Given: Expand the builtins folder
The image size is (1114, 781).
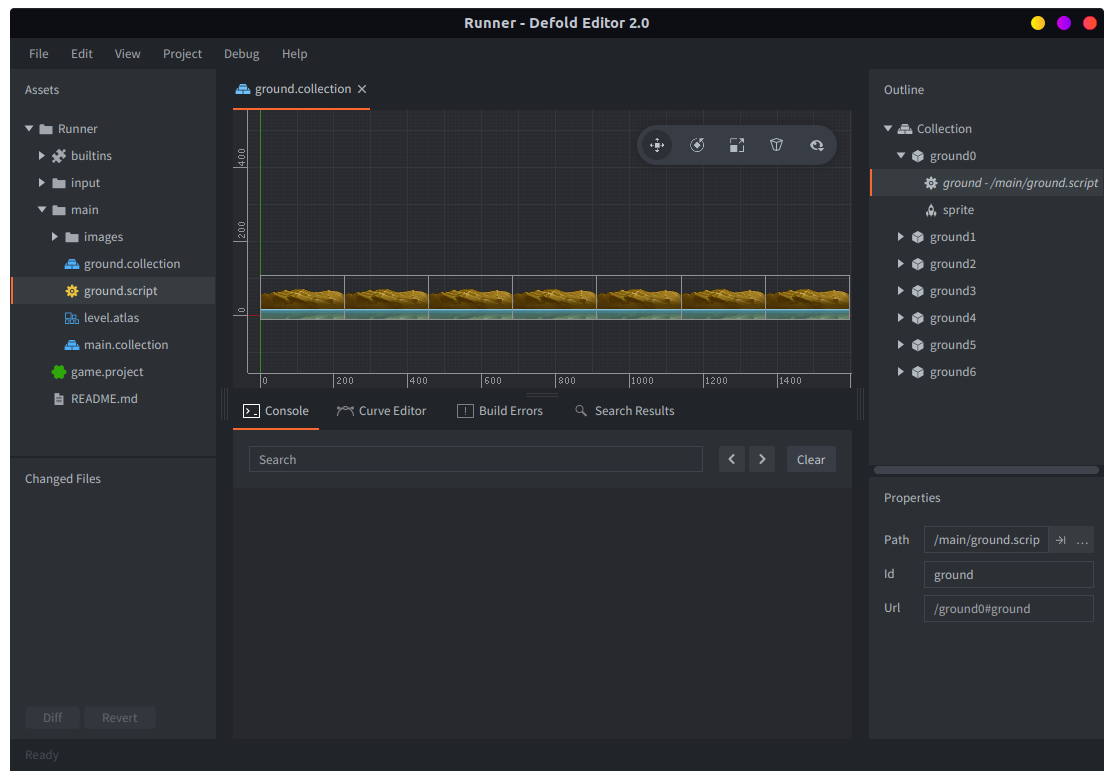Looking at the screenshot, I should coord(42,156).
